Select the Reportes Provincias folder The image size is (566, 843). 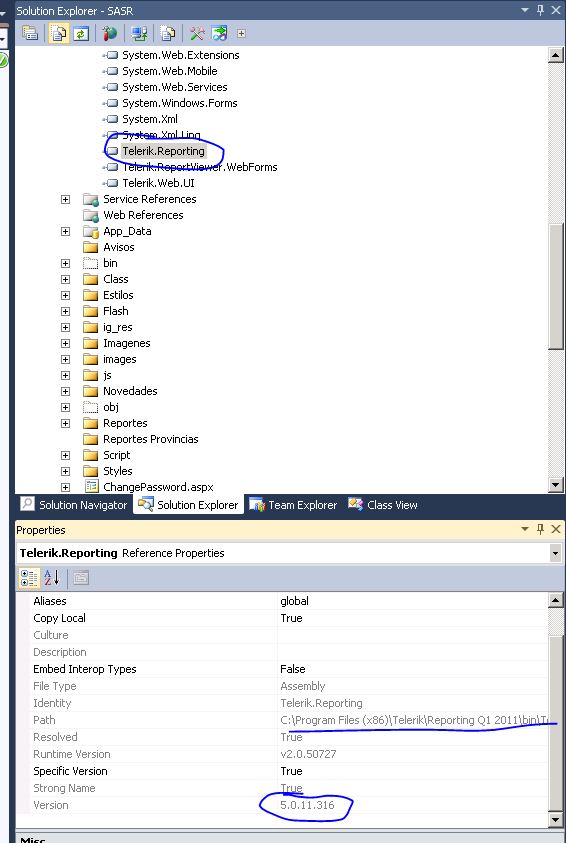point(151,439)
